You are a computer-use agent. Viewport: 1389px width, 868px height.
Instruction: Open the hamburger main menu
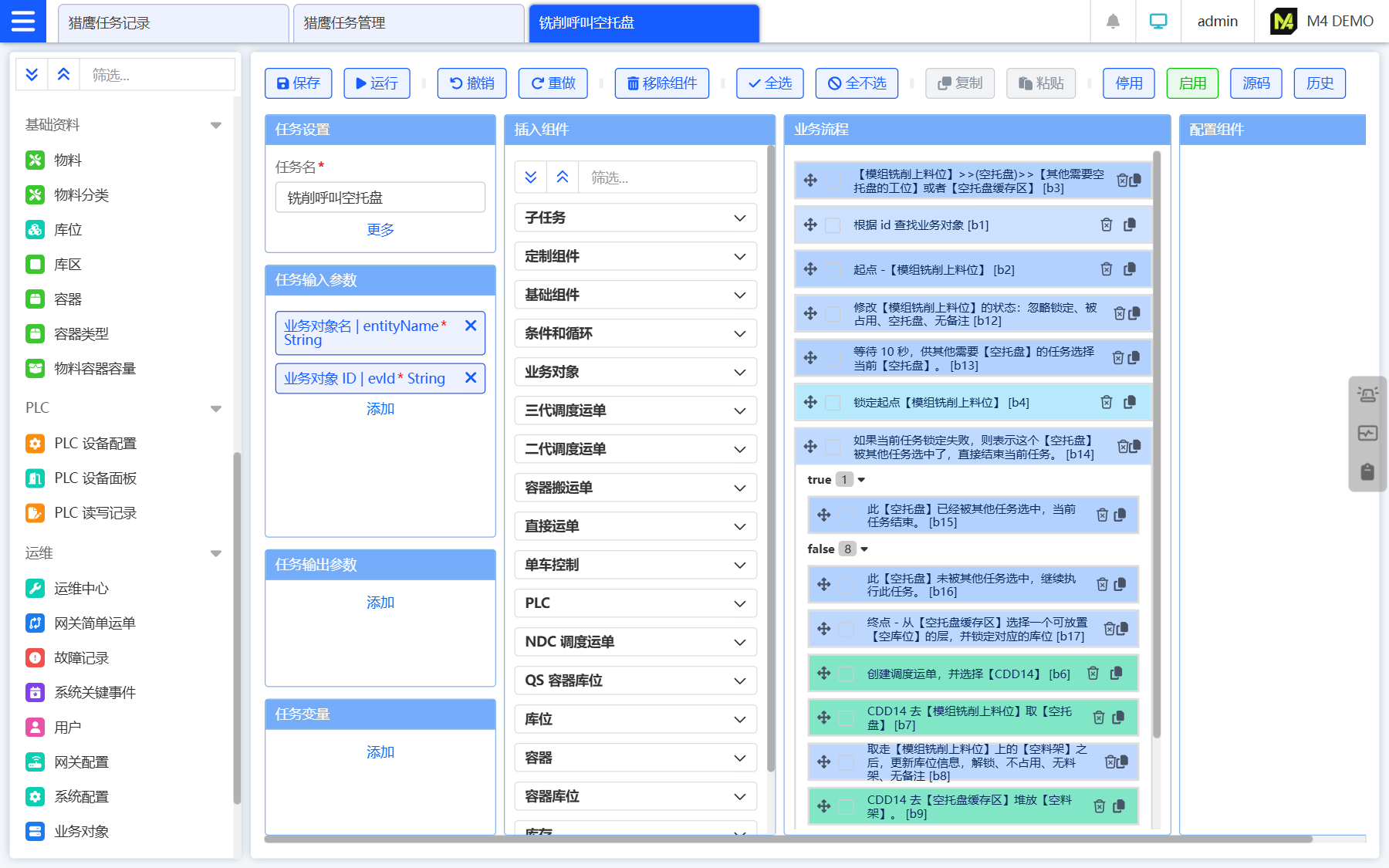23,22
